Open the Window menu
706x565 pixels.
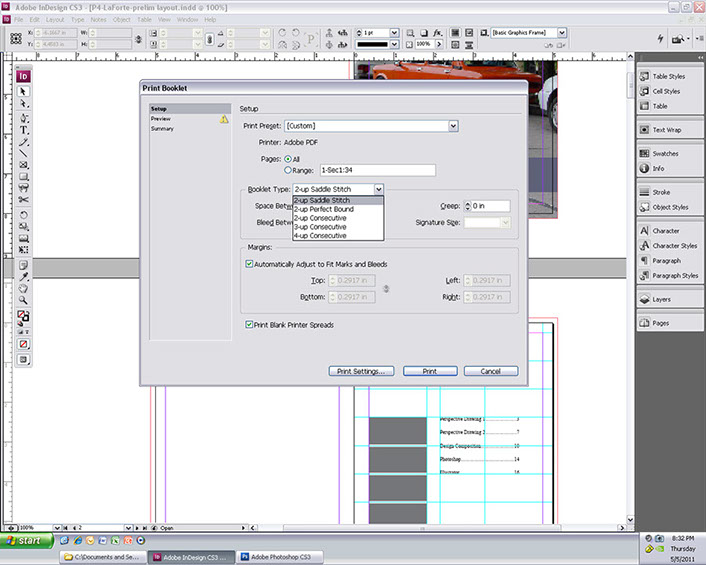click(x=187, y=20)
